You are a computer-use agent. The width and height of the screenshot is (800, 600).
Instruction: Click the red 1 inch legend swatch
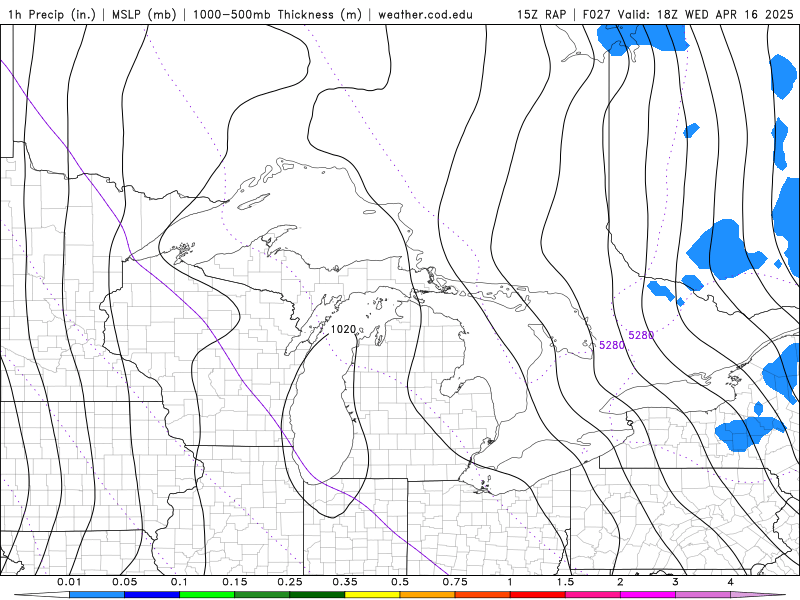[538, 595]
